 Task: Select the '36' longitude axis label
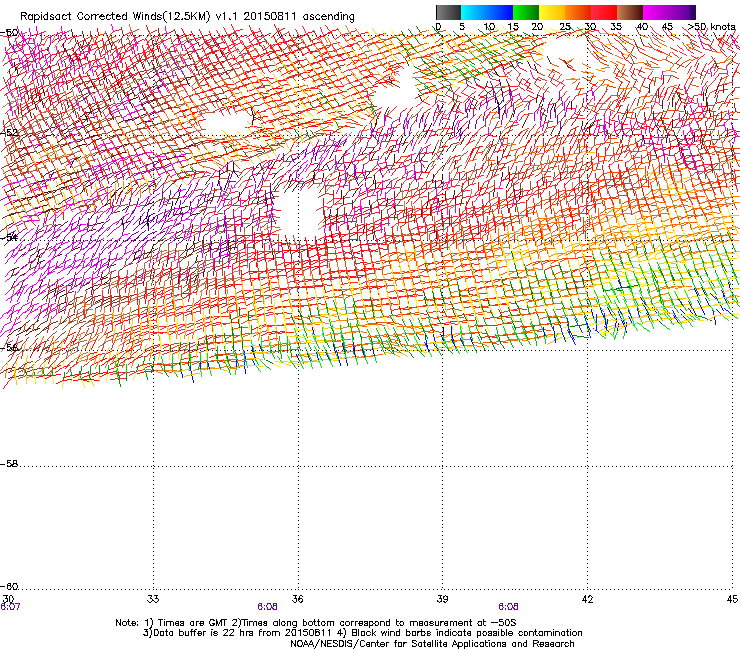(x=297, y=599)
